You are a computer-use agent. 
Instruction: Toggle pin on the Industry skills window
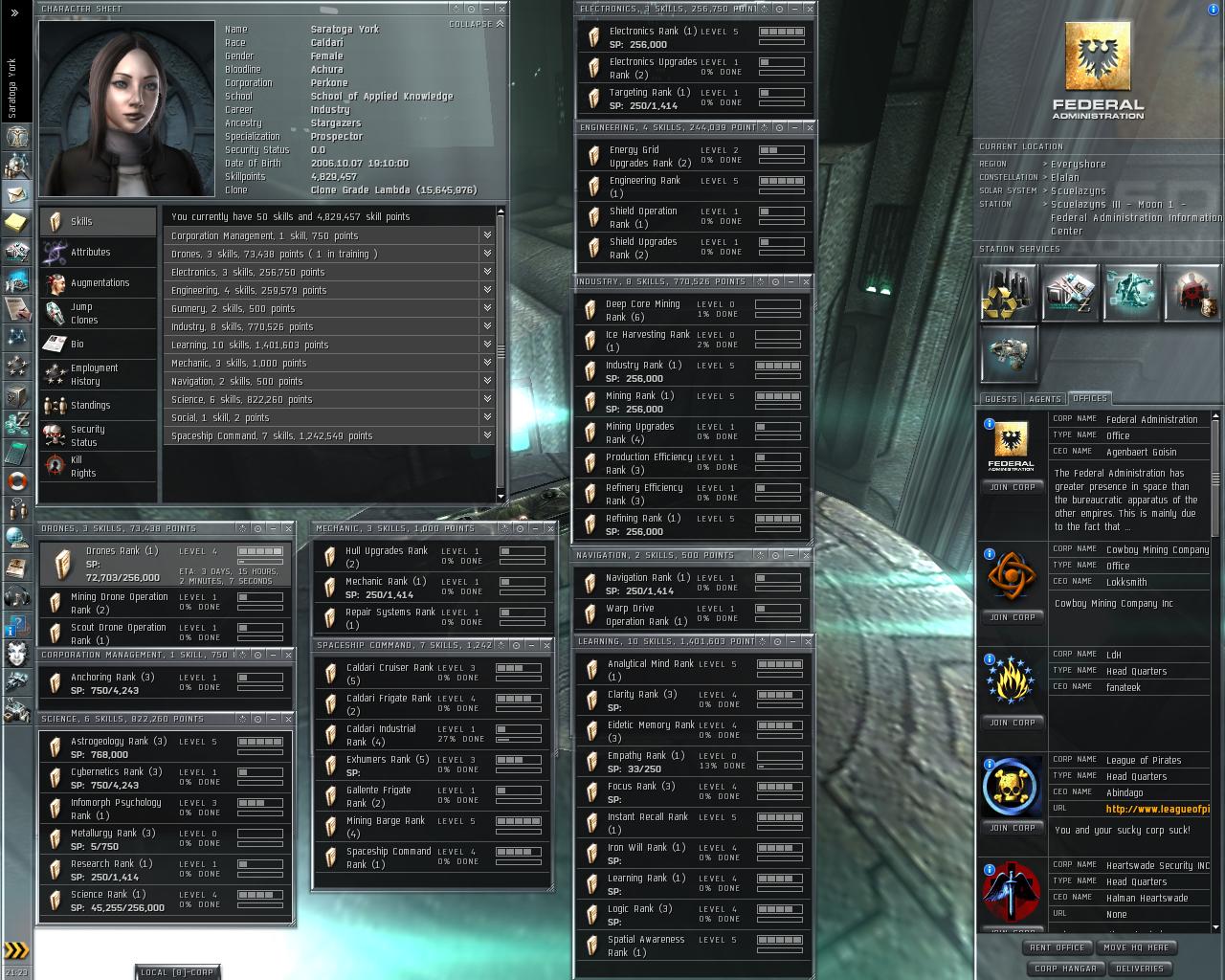[x=774, y=281]
